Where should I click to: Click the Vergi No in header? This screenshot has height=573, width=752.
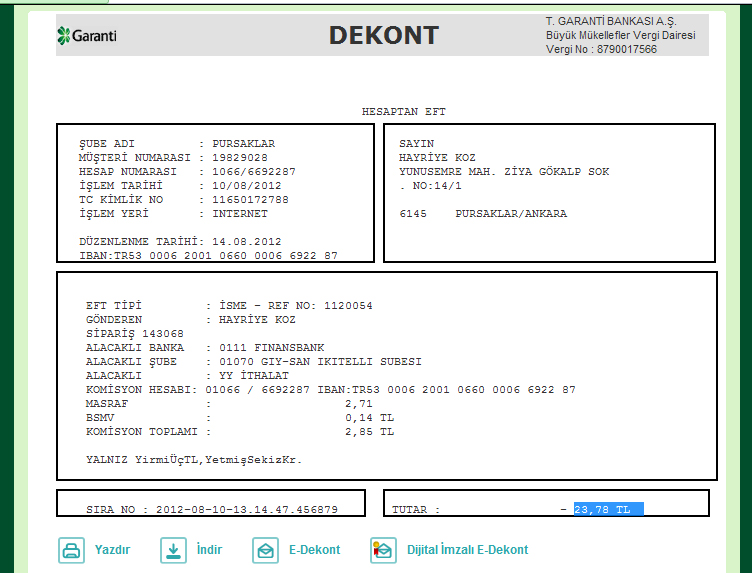[x=601, y=49]
